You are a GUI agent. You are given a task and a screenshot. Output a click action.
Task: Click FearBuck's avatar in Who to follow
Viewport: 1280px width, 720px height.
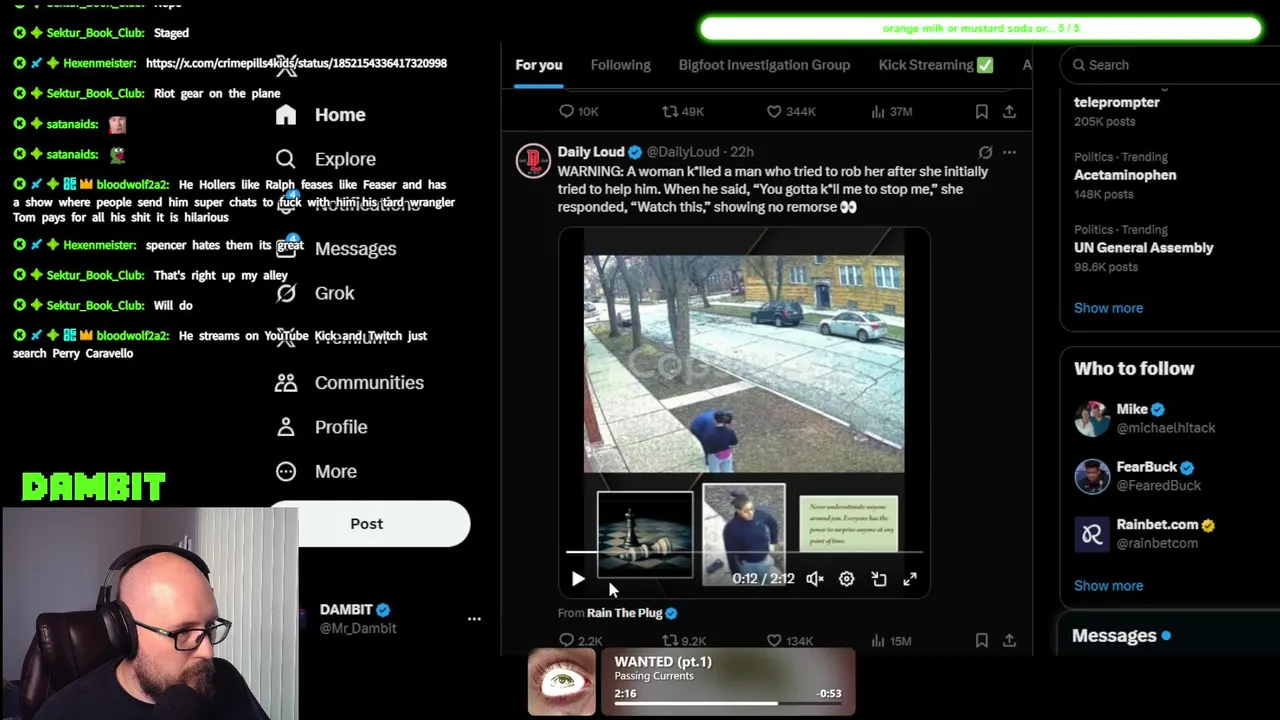click(x=1092, y=477)
